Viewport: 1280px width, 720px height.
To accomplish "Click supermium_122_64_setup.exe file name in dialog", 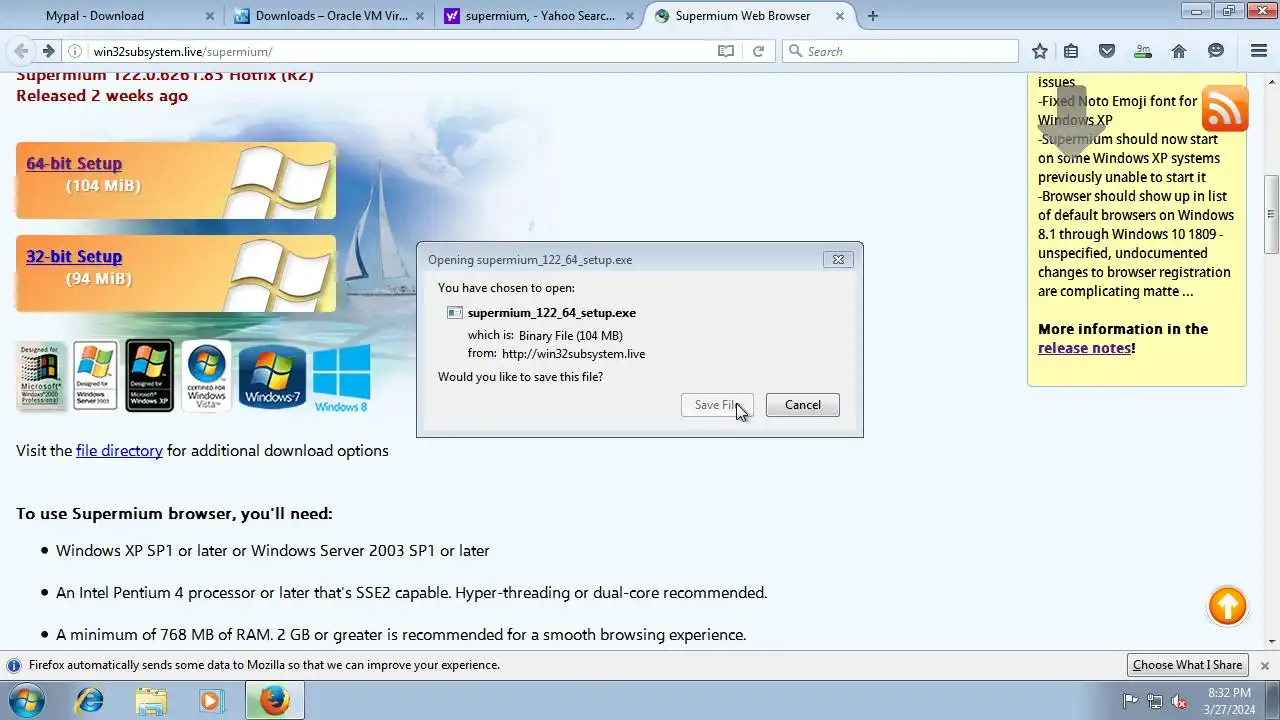I will (x=552, y=313).
